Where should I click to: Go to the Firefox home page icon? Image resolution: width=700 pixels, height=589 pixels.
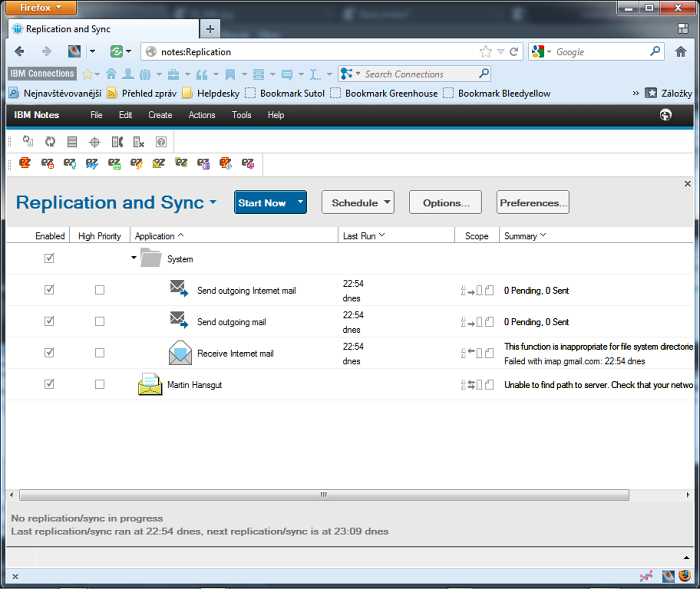click(680, 51)
